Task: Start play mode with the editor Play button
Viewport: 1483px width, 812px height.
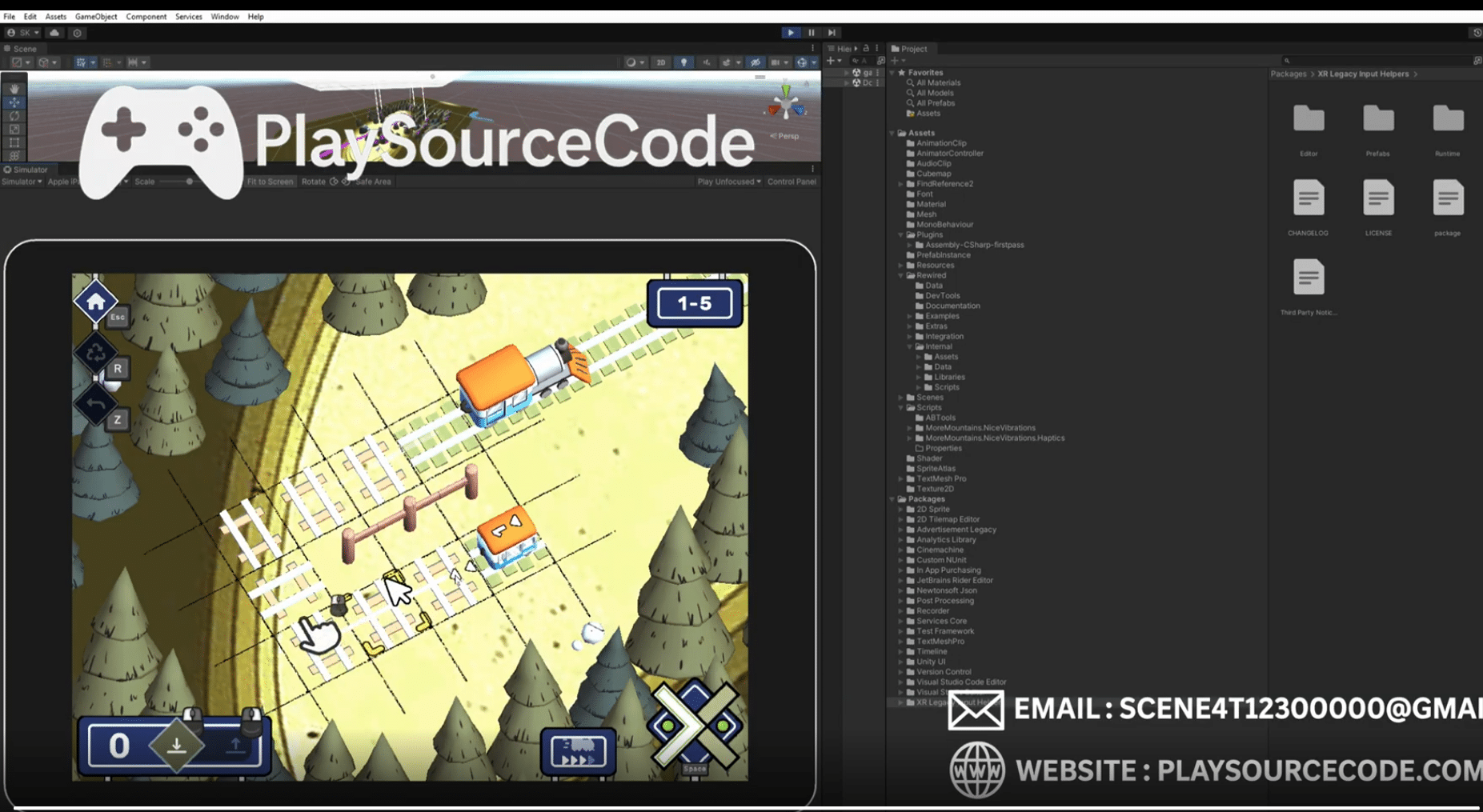Action: [x=791, y=33]
